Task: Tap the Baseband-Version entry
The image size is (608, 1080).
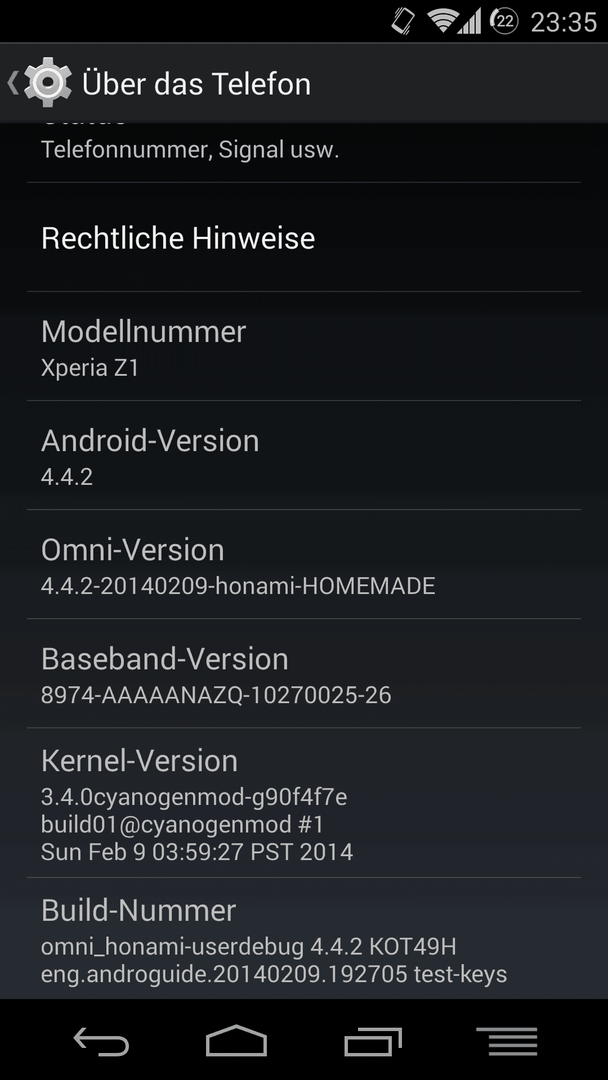Action: click(304, 674)
